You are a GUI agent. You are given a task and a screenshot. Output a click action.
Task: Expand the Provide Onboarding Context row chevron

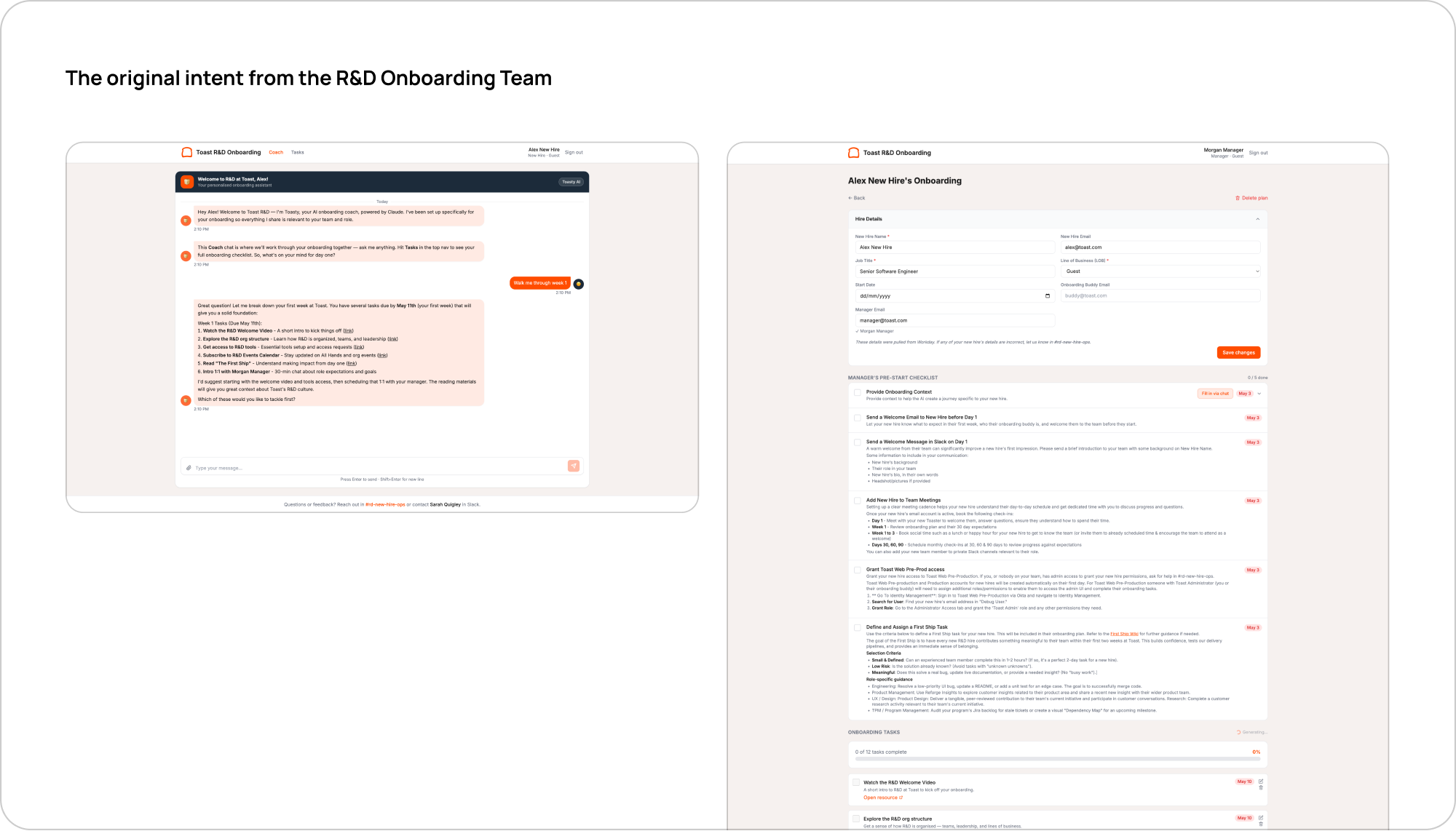coord(1259,394)
